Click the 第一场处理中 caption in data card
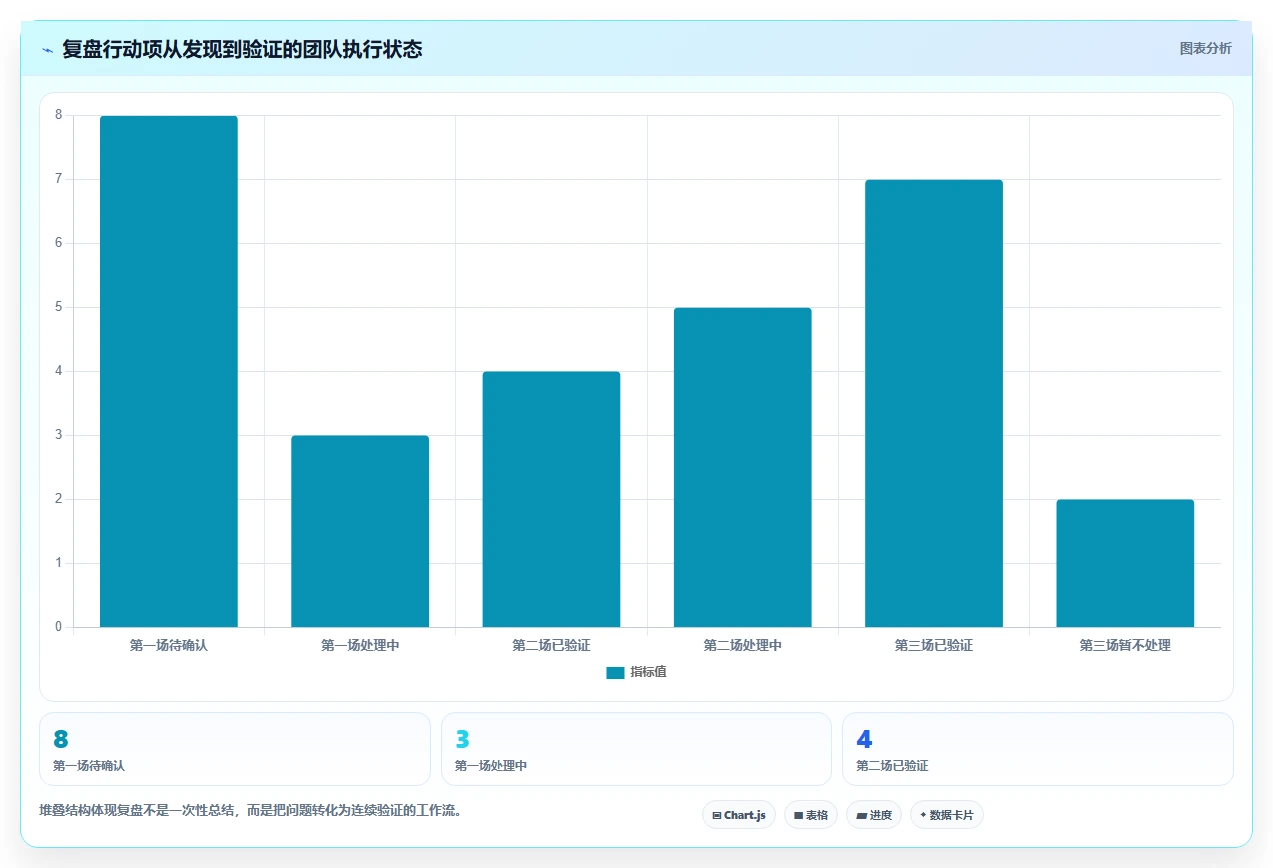Viewport: 1273px width, 868px height. click(x=491, y=766)
